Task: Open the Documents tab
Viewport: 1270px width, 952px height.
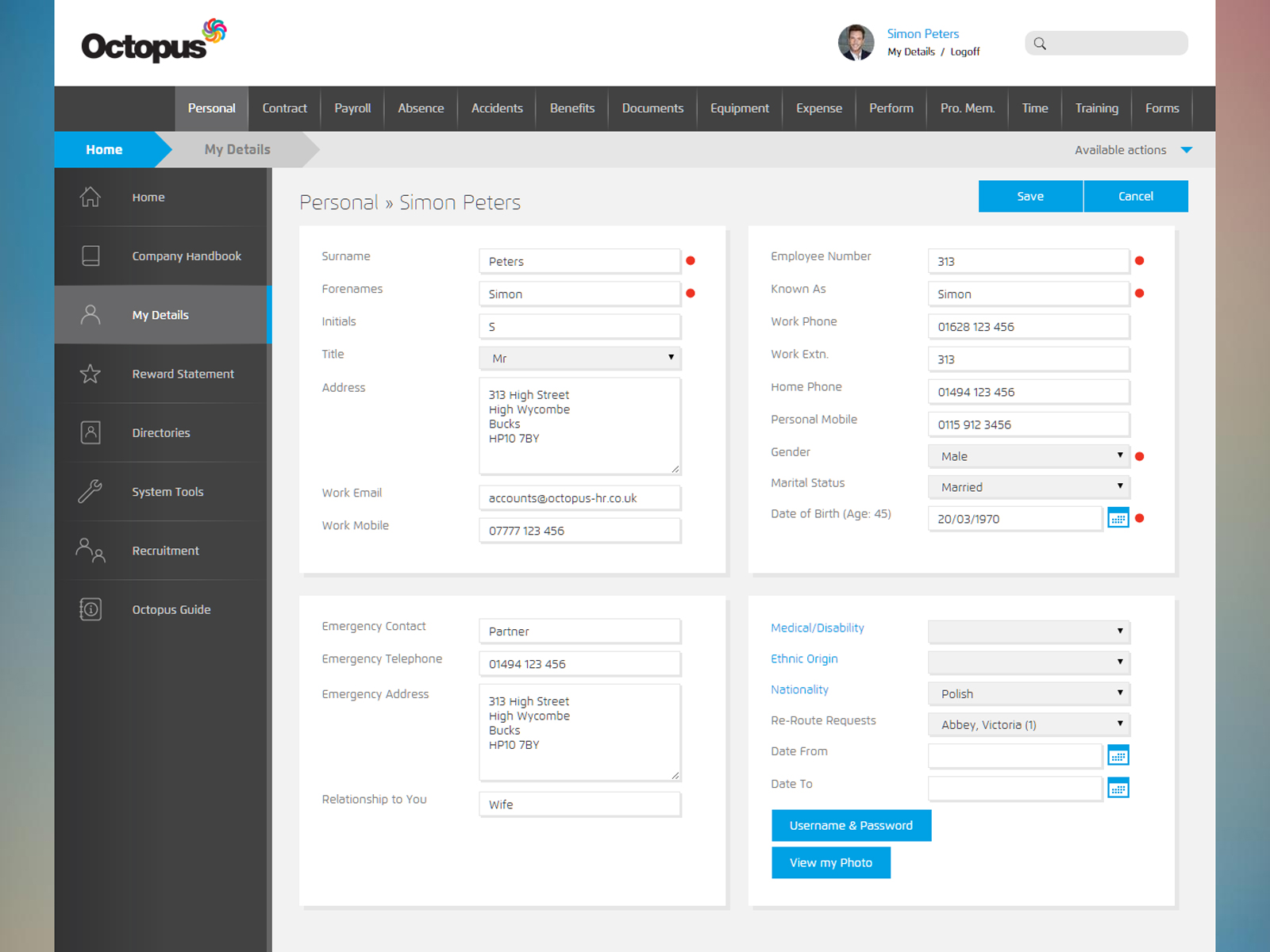Action: coord(652,109)
